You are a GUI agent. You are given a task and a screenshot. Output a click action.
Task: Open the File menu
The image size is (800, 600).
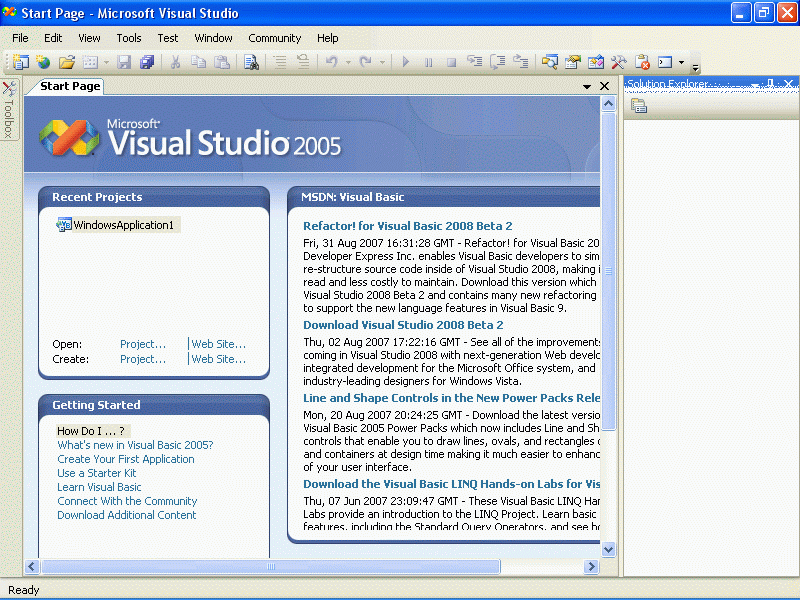pyautogui.click(x=20, y=38)
